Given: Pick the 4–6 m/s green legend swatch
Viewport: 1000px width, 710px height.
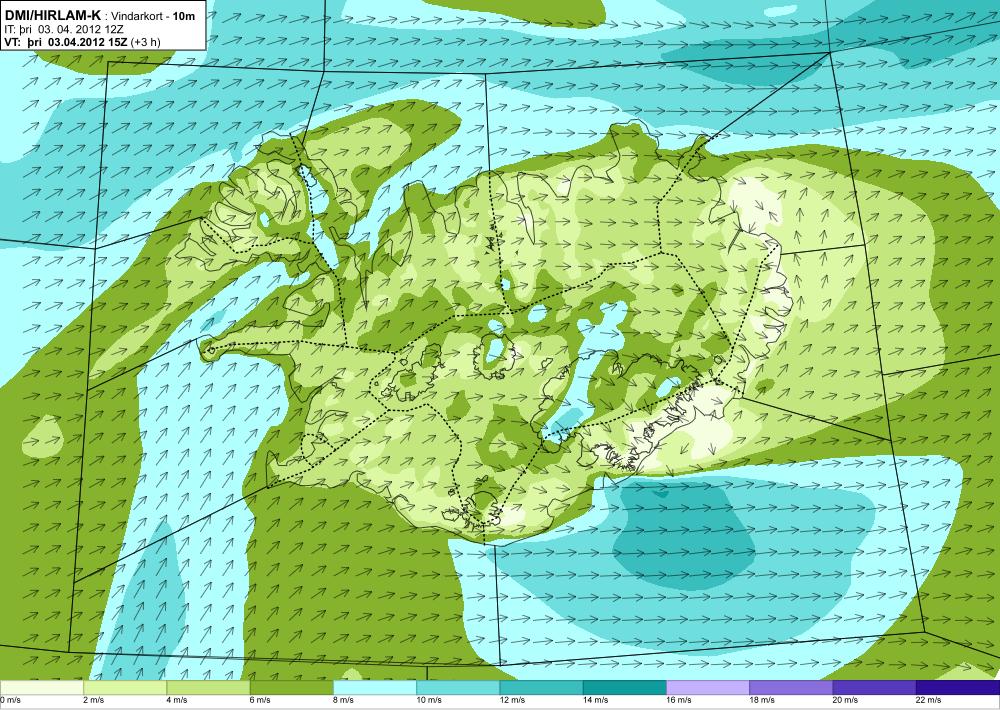Looking at the screenshot, I should pos(208,688).
